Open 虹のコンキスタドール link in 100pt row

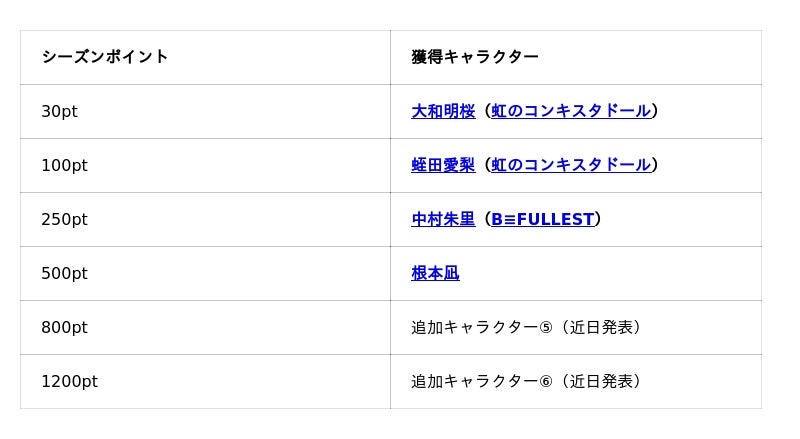[571, 165]
